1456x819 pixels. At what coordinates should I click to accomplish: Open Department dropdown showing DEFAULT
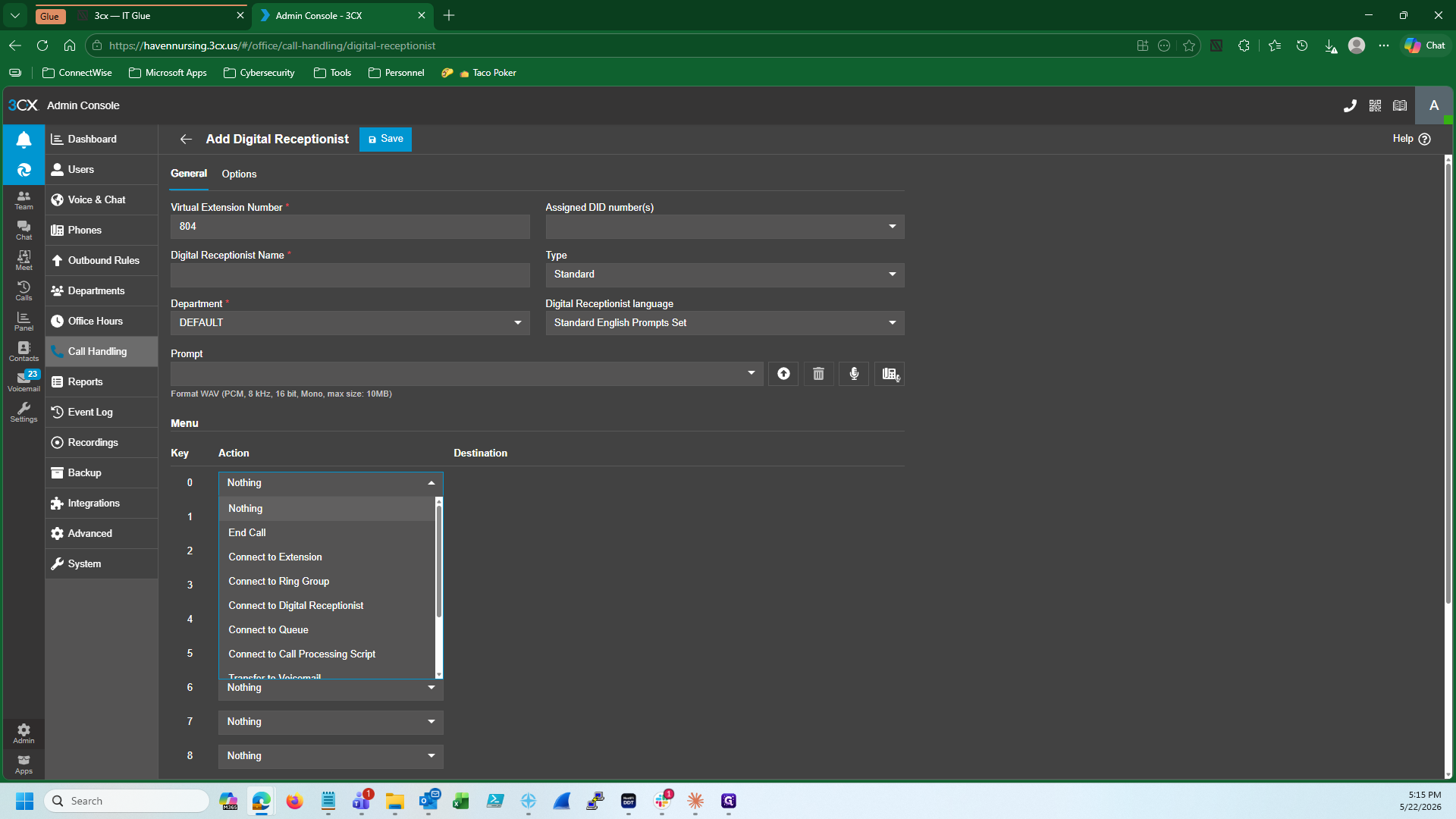pos(350,323)
